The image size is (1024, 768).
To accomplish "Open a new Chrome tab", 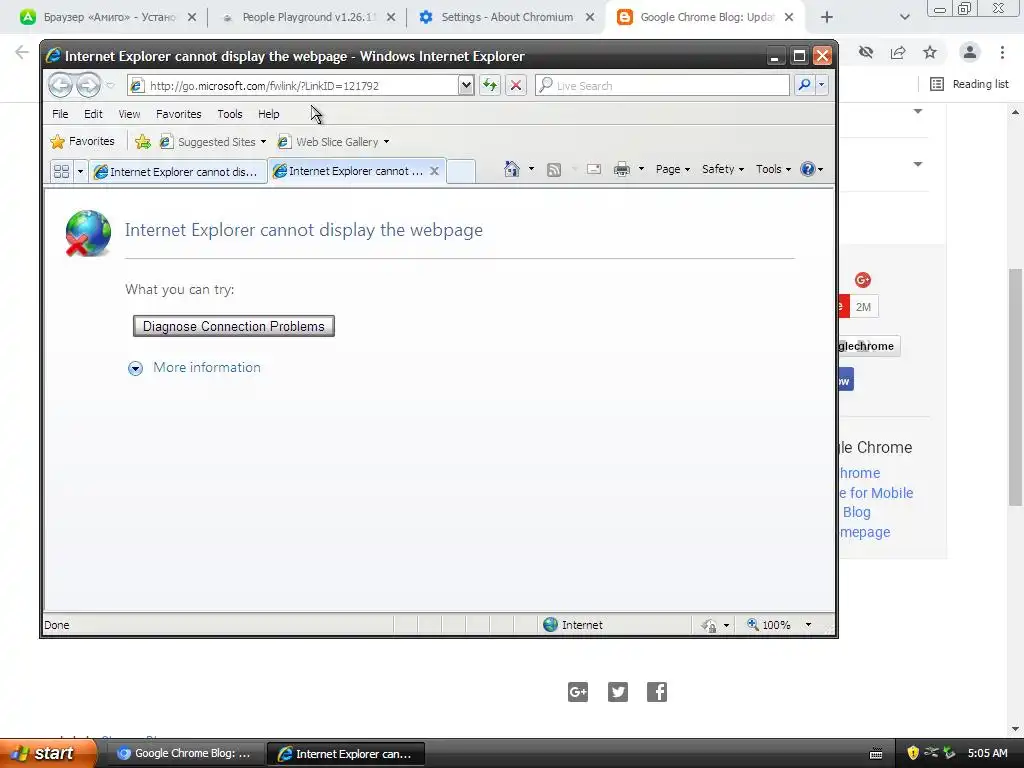I will point(827,17).
